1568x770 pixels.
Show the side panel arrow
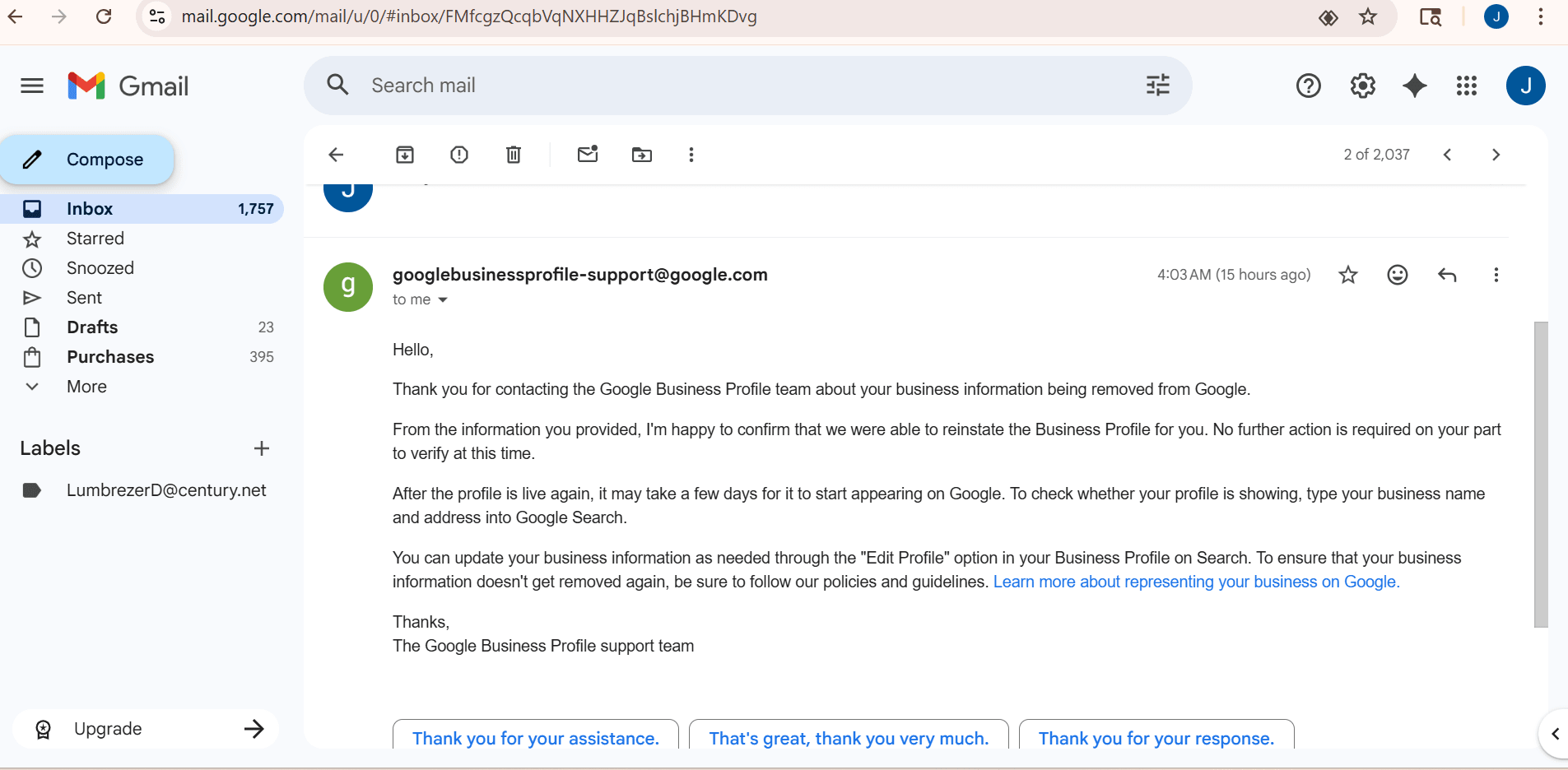1555,734
